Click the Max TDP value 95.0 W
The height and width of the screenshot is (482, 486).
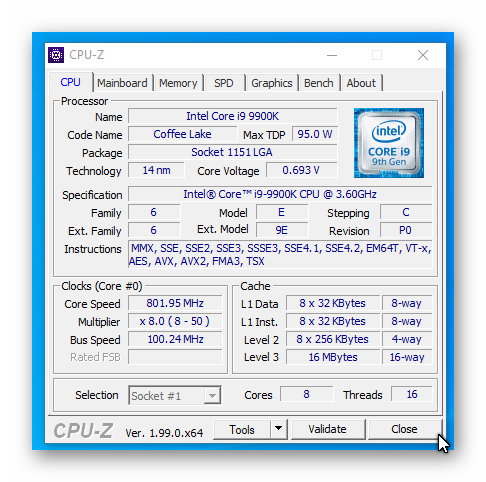tap(315, 134)
